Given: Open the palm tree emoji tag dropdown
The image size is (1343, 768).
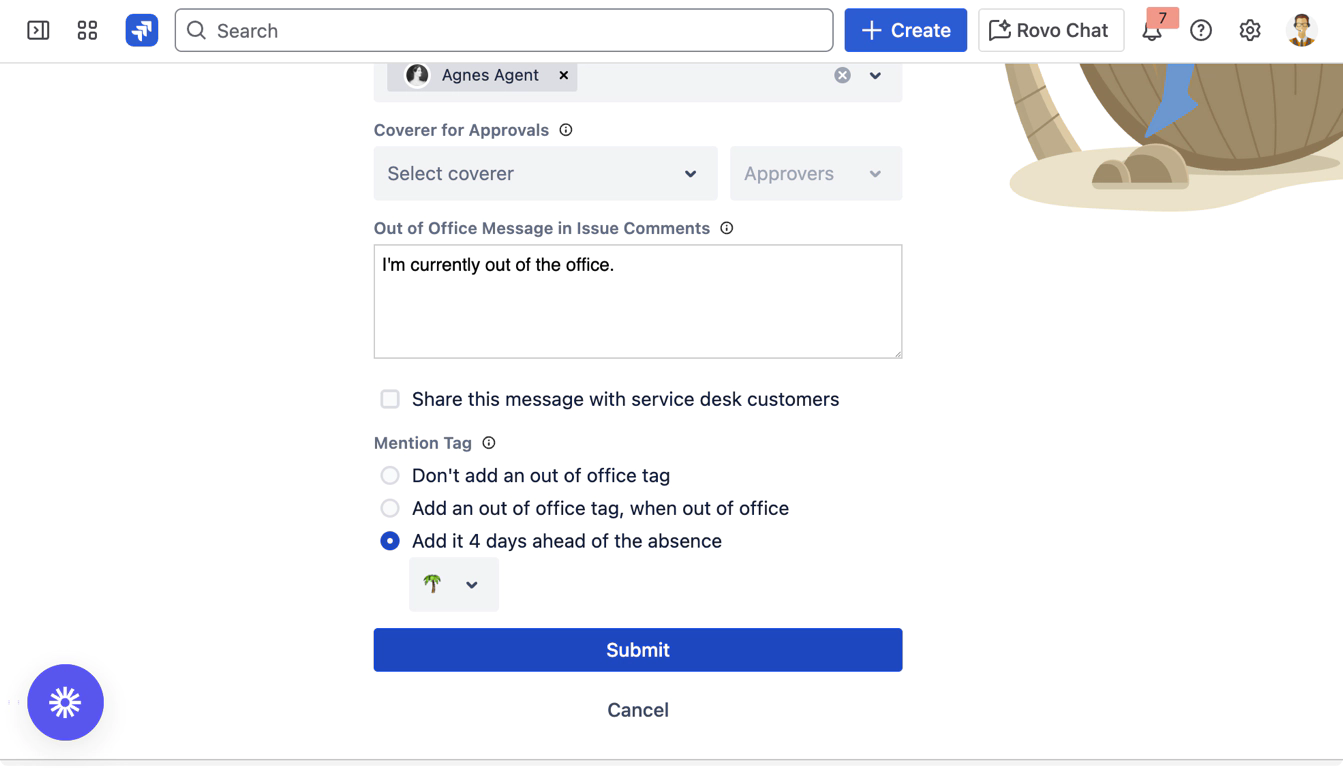Looking at the screenshot, I should (x=453, y=584).
